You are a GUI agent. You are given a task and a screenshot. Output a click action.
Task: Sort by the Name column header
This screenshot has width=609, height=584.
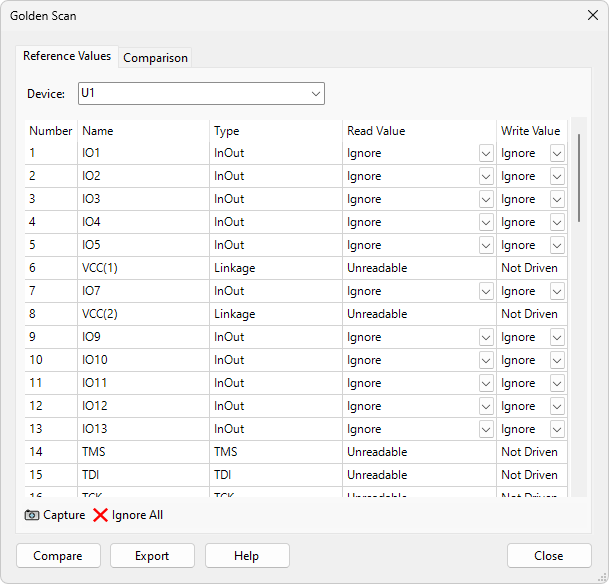(x=98, y=131)
